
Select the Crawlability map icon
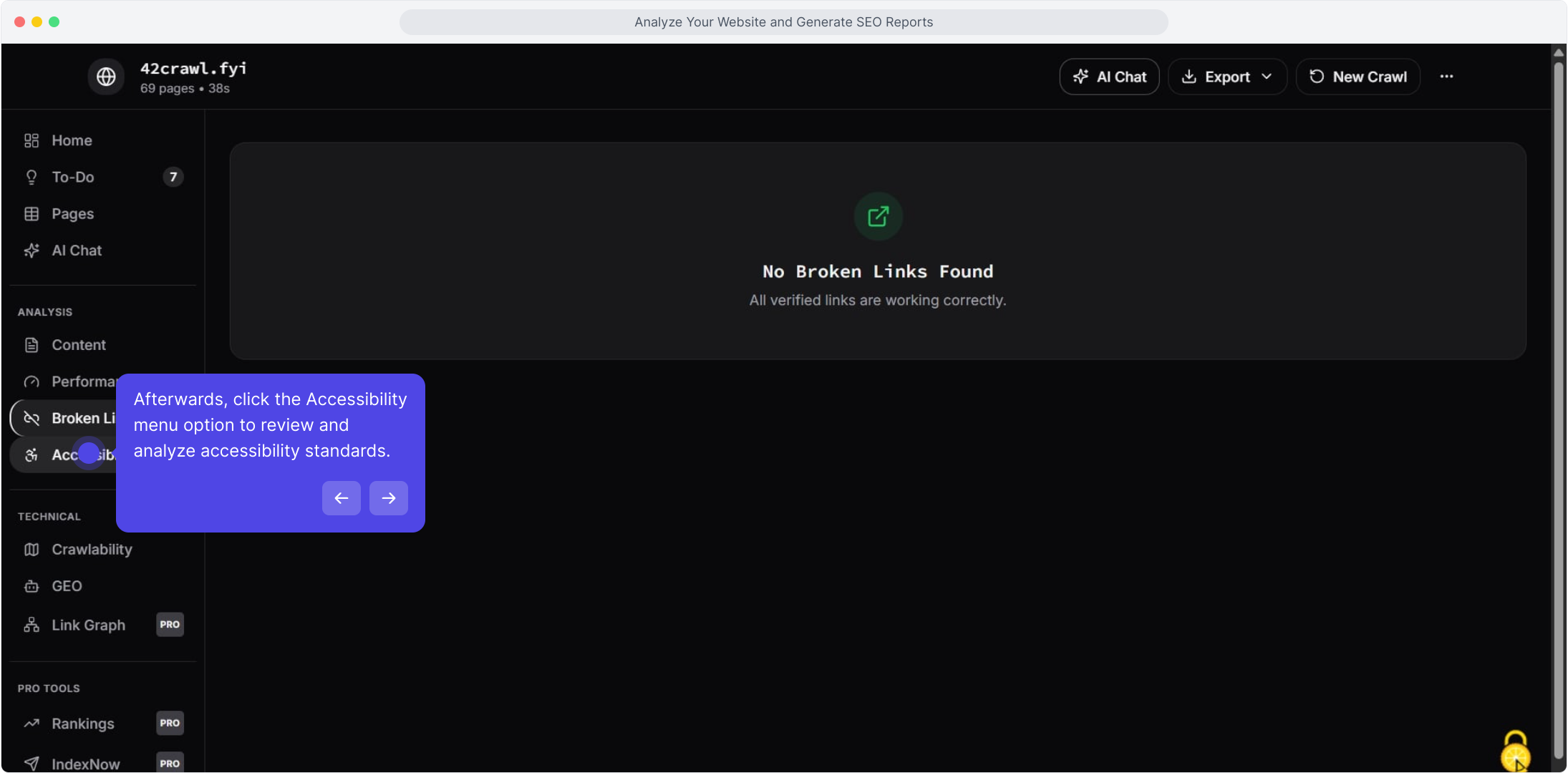(32, 549)
